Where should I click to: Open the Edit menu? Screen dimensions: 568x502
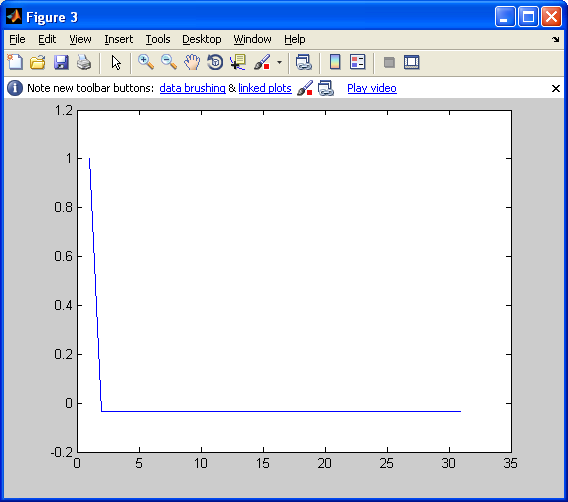pos(47,39)
